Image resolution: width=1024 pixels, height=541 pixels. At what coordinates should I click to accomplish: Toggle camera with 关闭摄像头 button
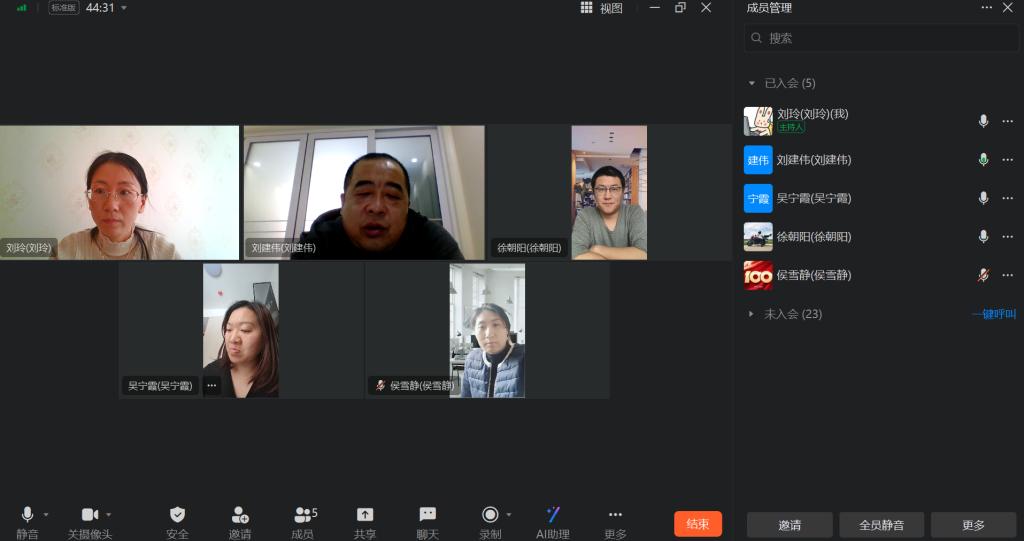point(89,515)
